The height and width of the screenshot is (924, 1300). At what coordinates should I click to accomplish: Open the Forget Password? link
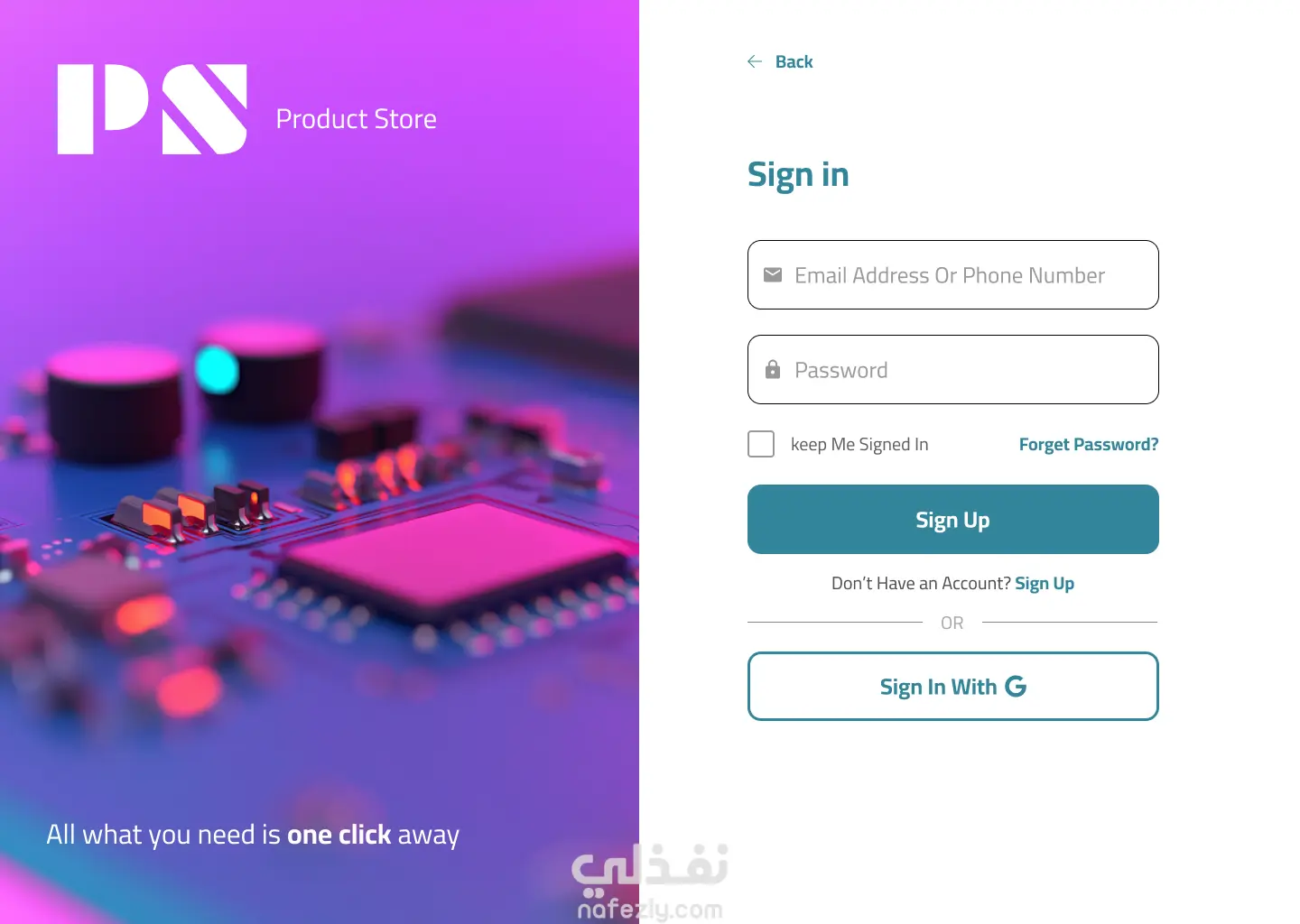(1089, 444)
